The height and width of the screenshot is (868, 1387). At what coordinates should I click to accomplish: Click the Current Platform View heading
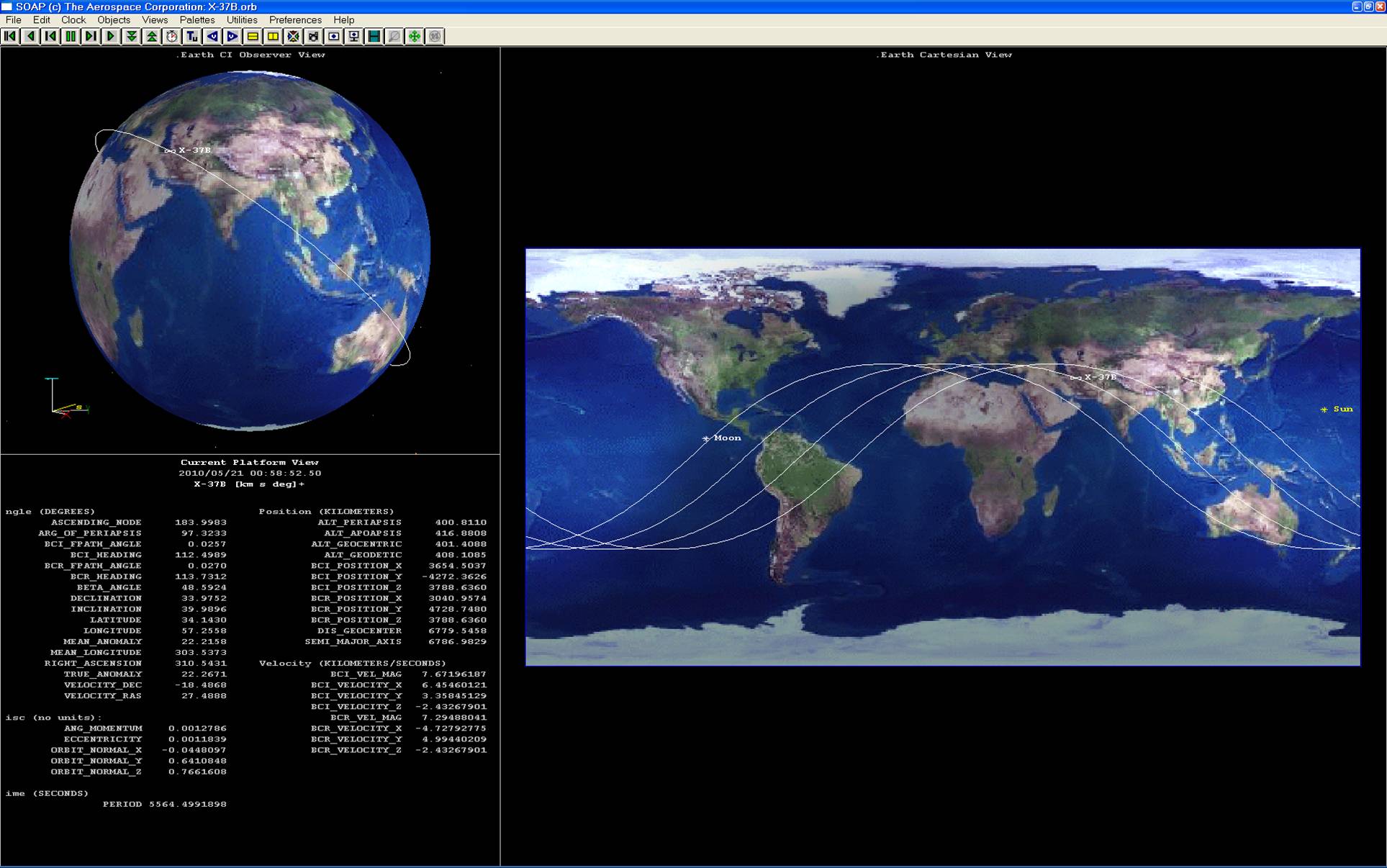tap(250, 463)
